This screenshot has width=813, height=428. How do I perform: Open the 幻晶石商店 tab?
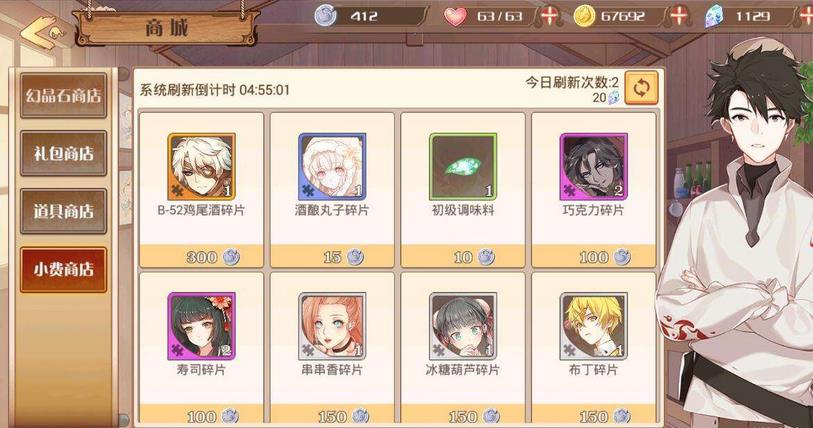[63, 95]
